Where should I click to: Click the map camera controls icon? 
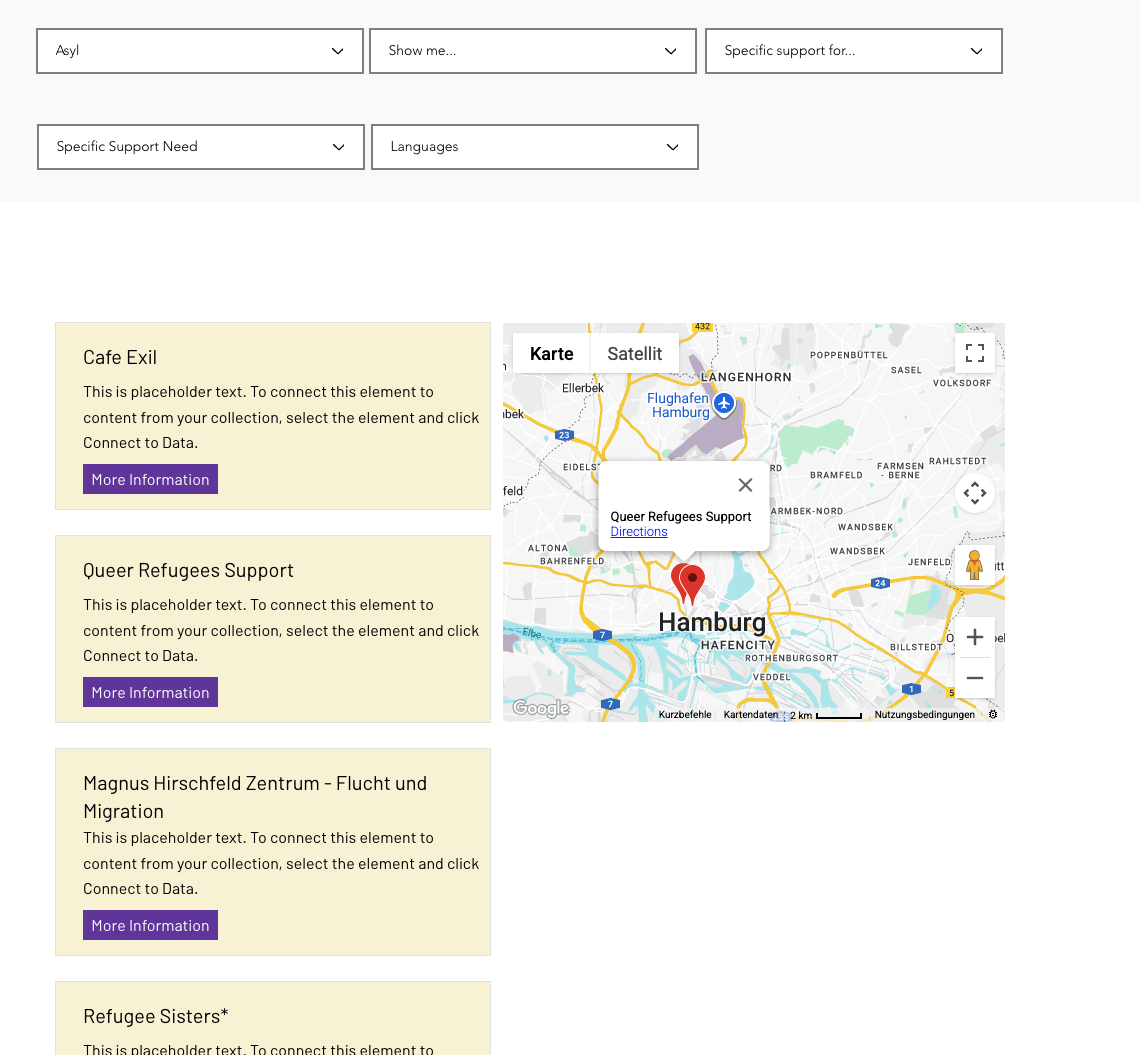(x=974, y=493)
